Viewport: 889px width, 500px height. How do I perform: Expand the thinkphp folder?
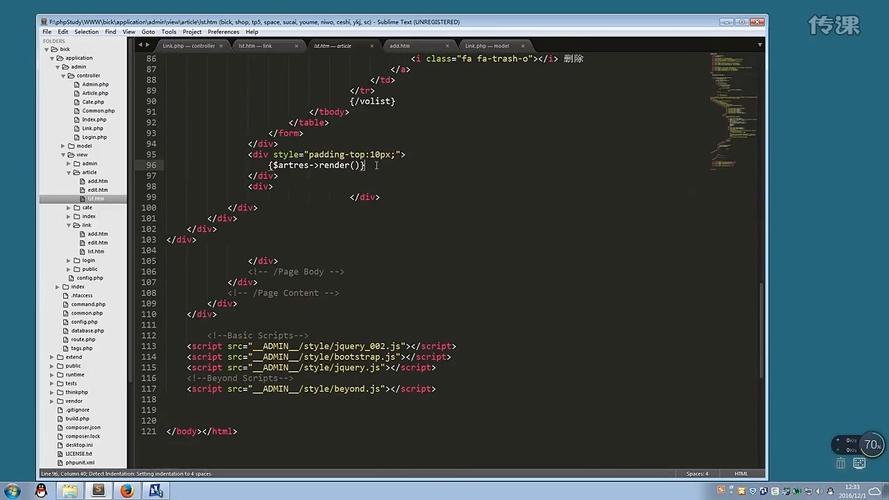56,392
